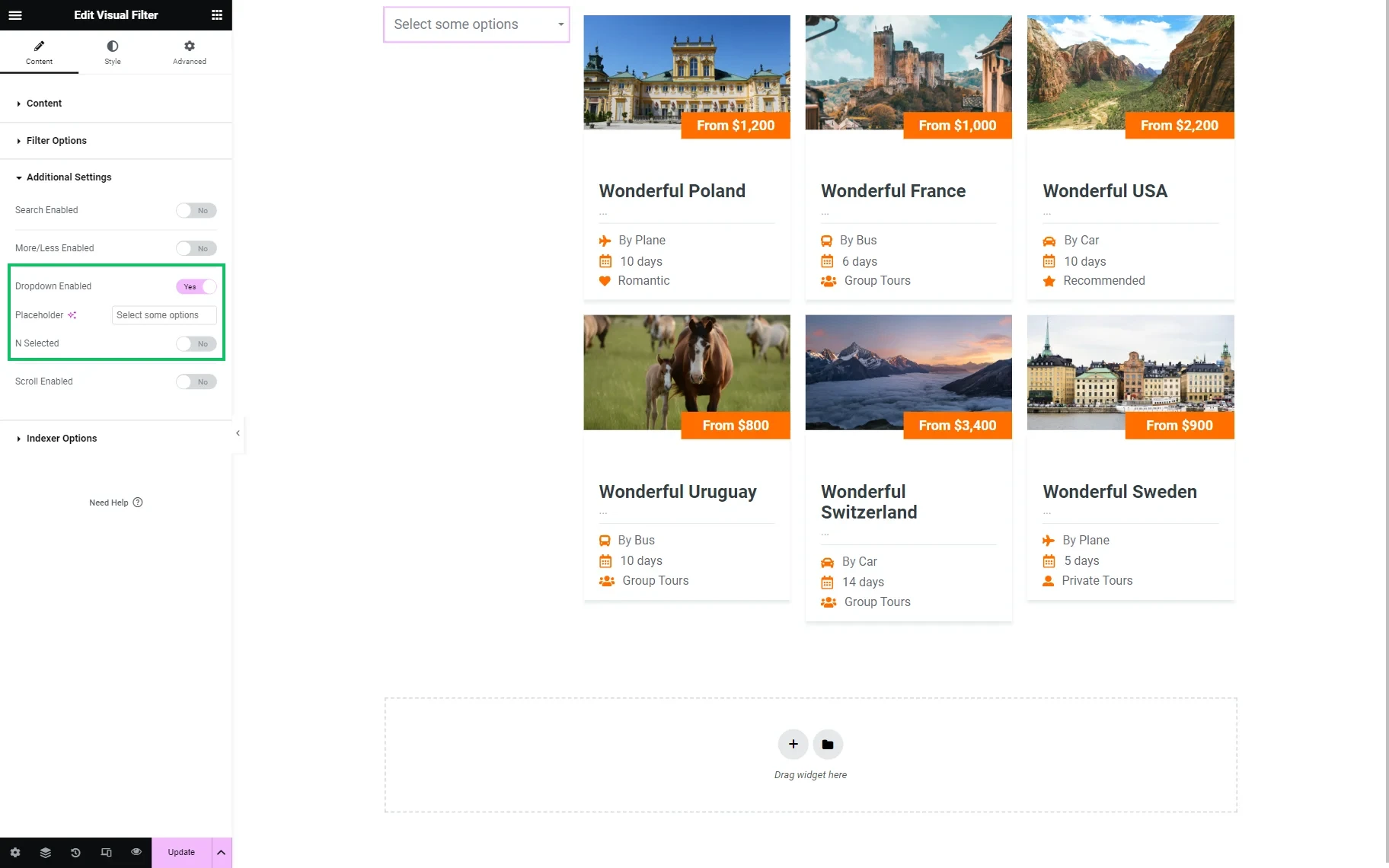Click the bus icon on Wonderful Uruguay
Image resolution: width=1389 pixels, height=868 pixels.
pyautogui.click(x=605, y=541)
